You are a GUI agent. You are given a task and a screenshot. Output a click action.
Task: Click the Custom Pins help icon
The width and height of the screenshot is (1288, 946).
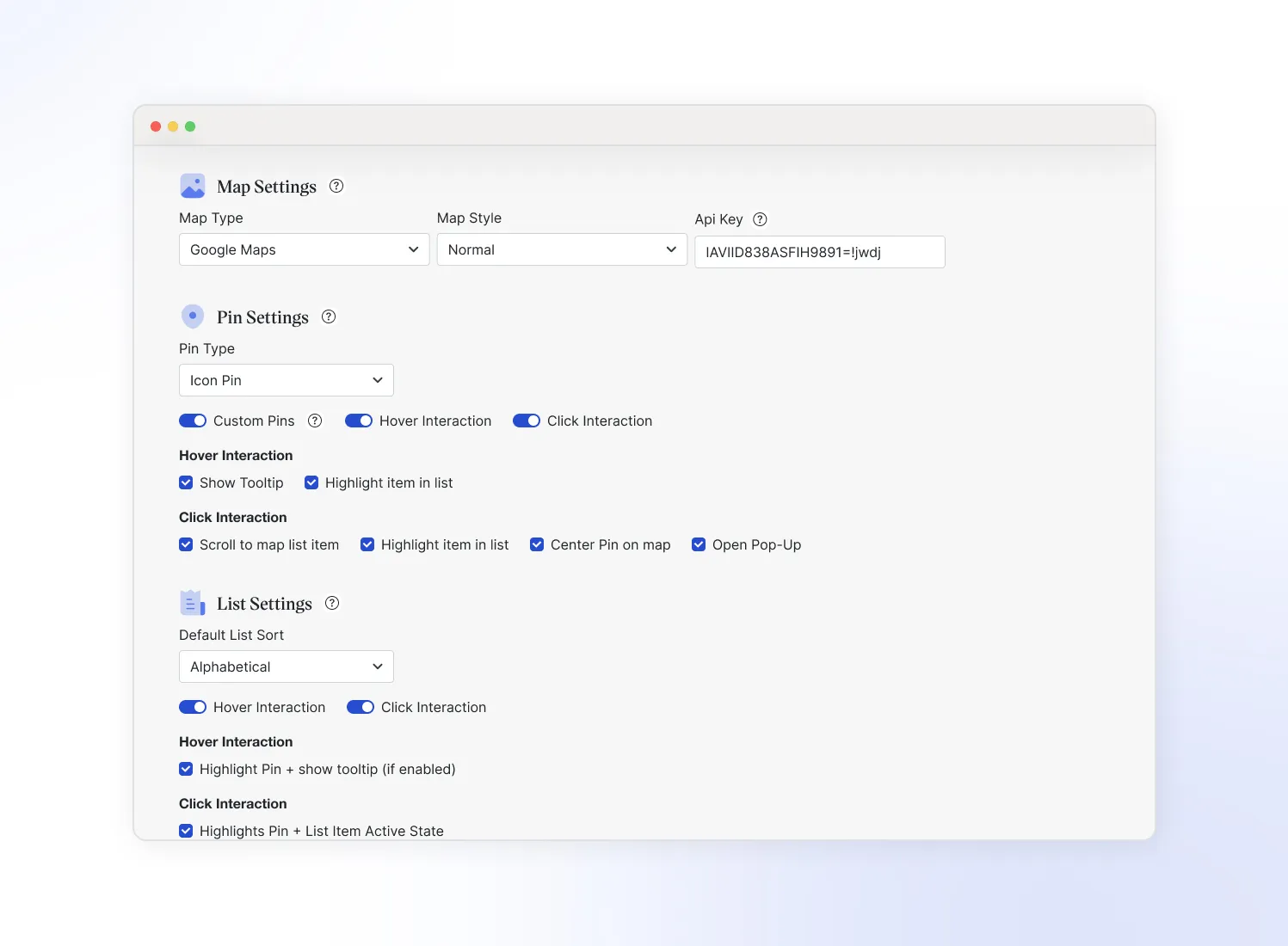click(315, 421)
